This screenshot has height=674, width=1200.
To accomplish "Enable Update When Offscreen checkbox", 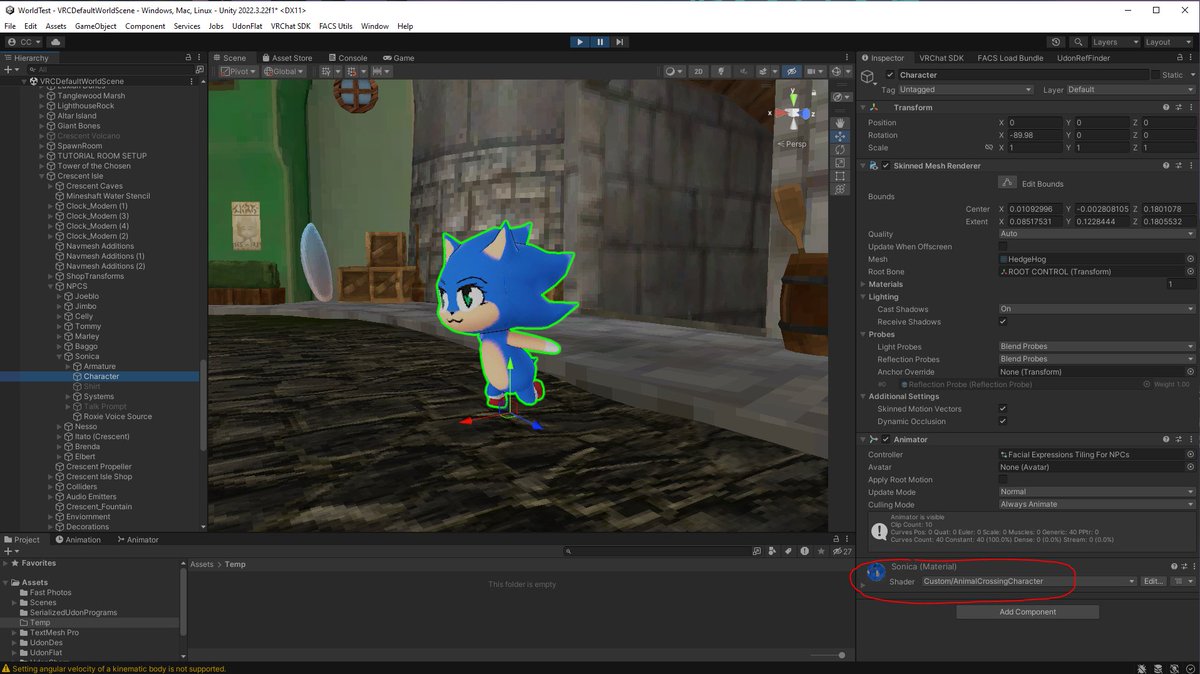I will [1003, 246].
